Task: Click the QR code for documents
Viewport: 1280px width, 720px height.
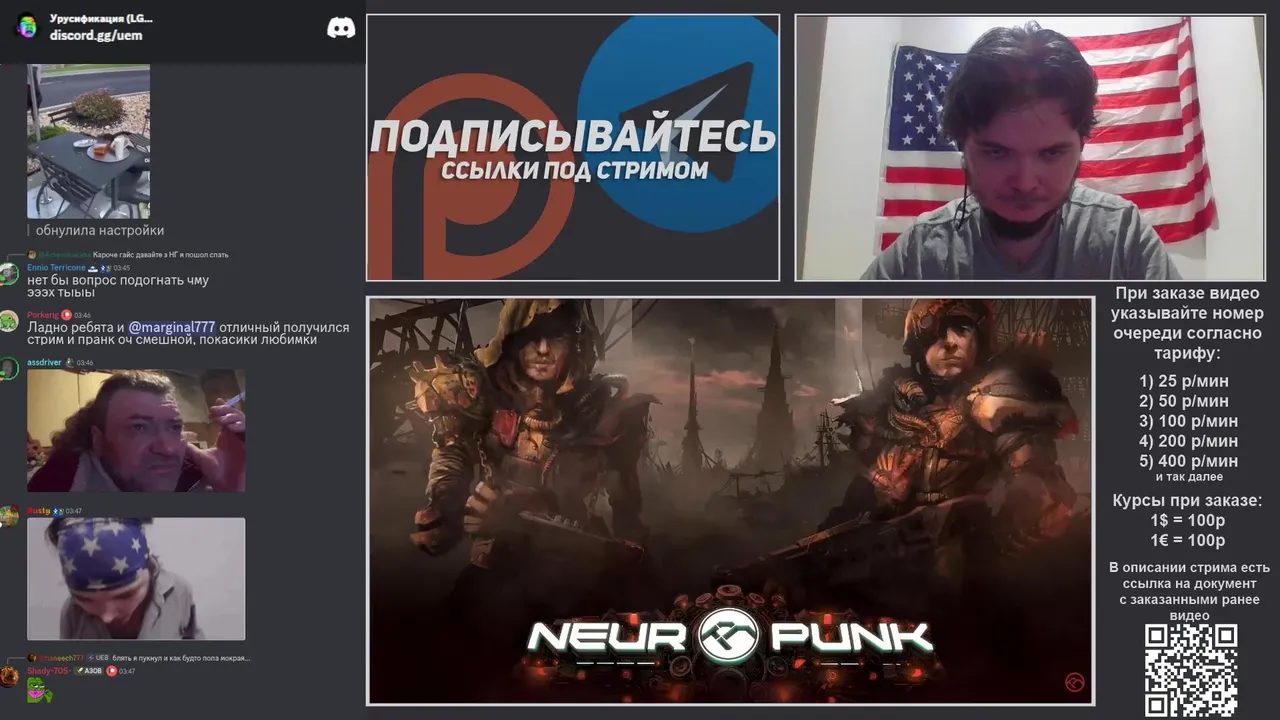Action: coord(1191,670)
